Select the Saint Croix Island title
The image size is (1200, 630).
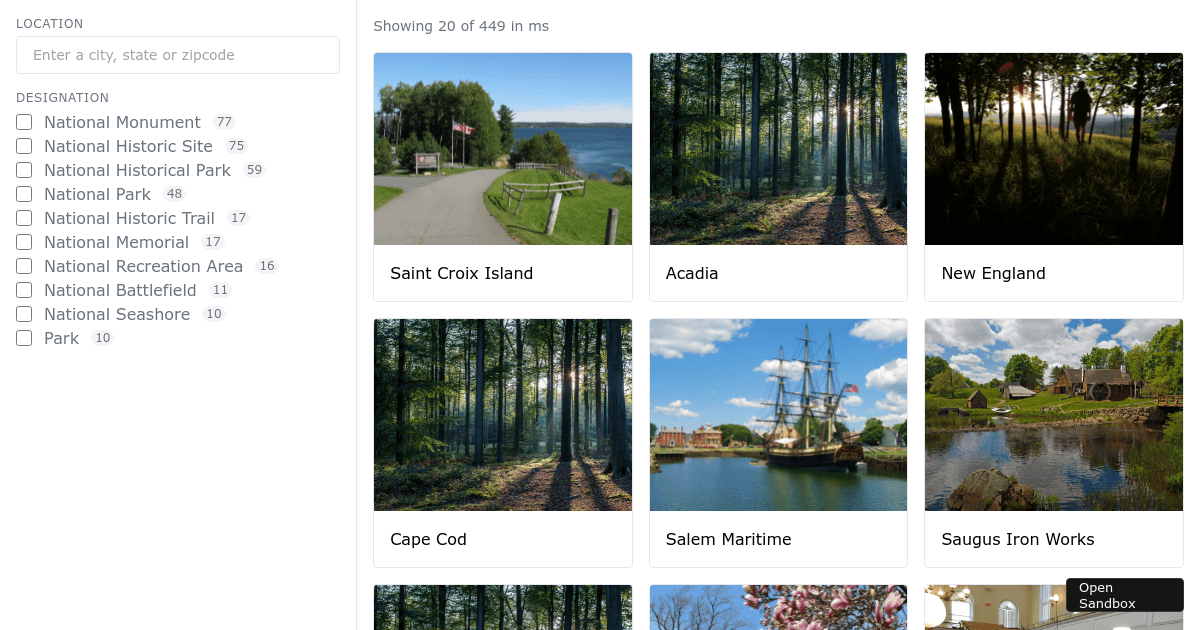tap(461, 273)
